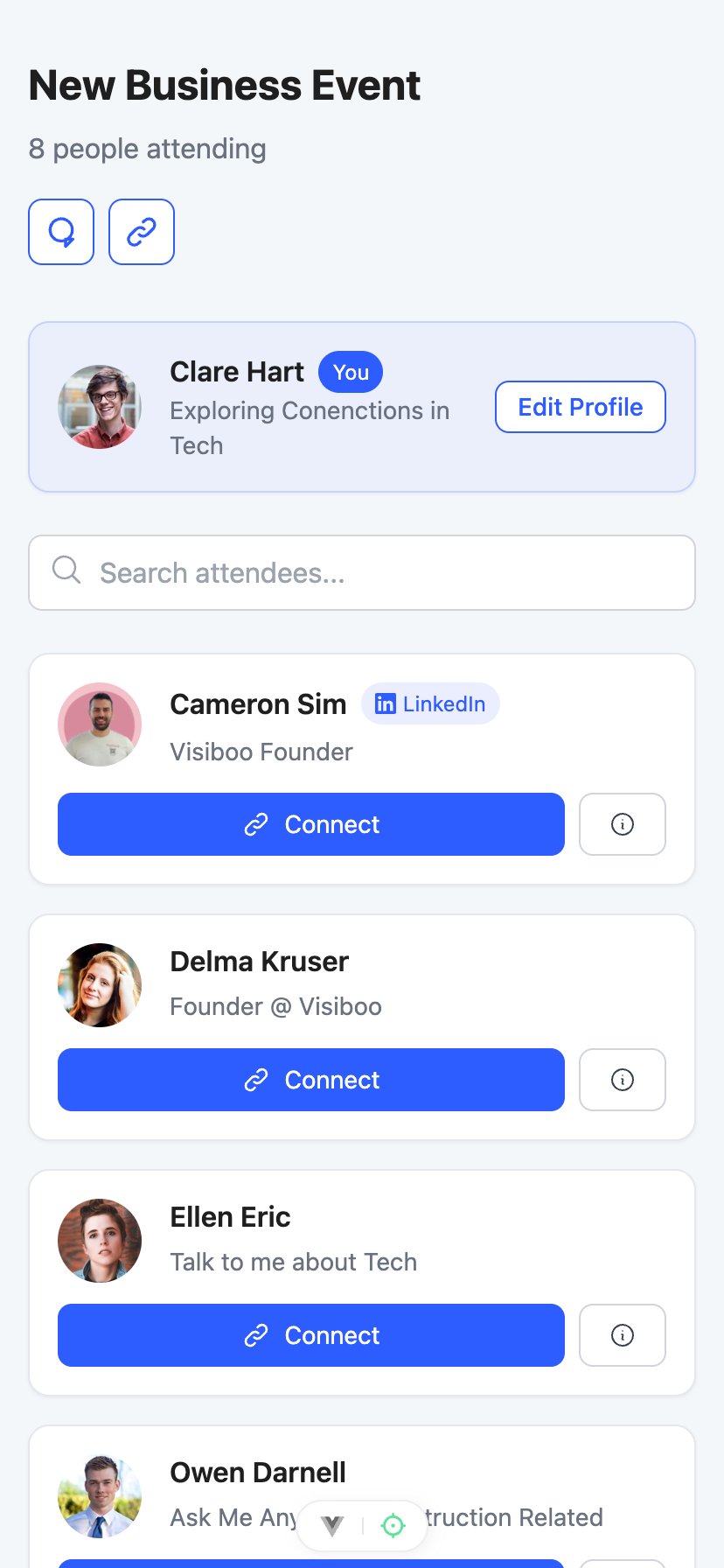The image size is (724, 1568).
Task: Click the Vue devtools logo icon
Action: pos(332,1526)
